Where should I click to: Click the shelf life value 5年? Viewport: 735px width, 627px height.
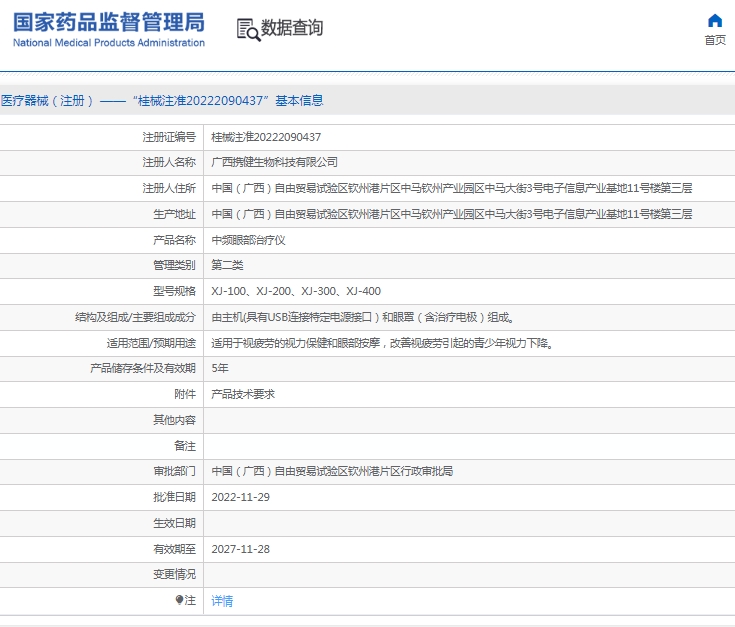(x=220, y=368)
